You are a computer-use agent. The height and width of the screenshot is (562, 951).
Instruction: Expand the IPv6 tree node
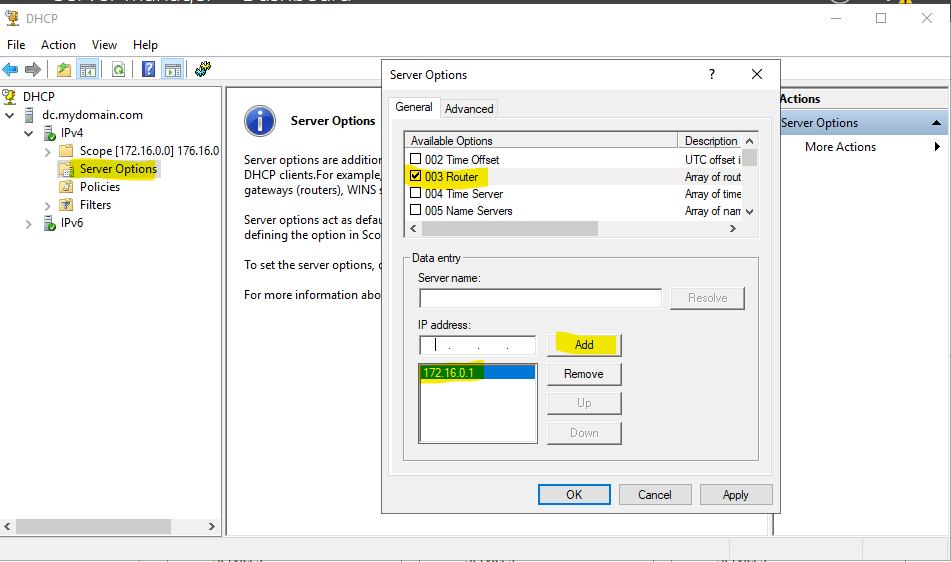point(28,223)
